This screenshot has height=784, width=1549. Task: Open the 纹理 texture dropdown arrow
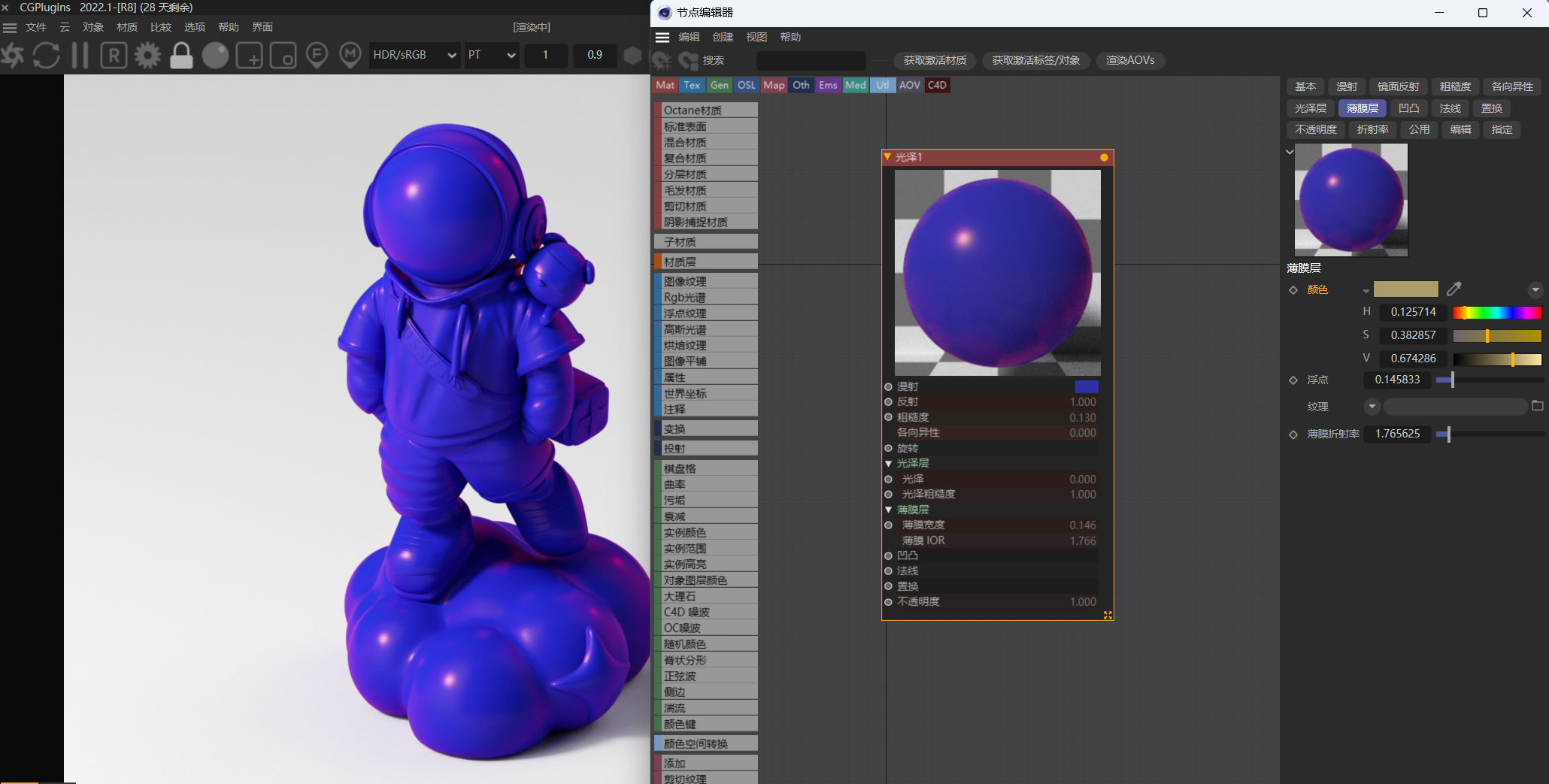tap(1372, 407)
